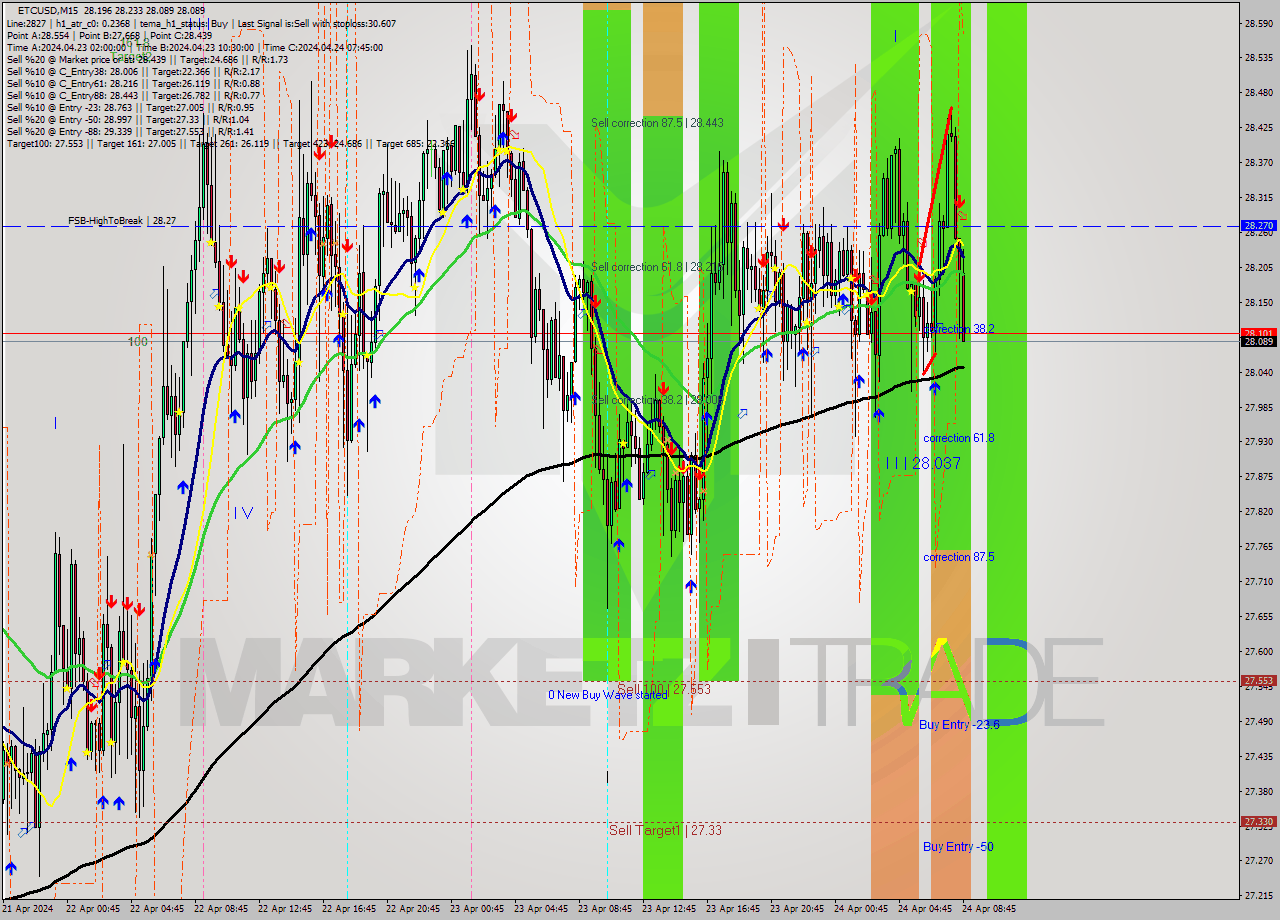Click the 0 New Buy Wave started label

pos(607,695)
